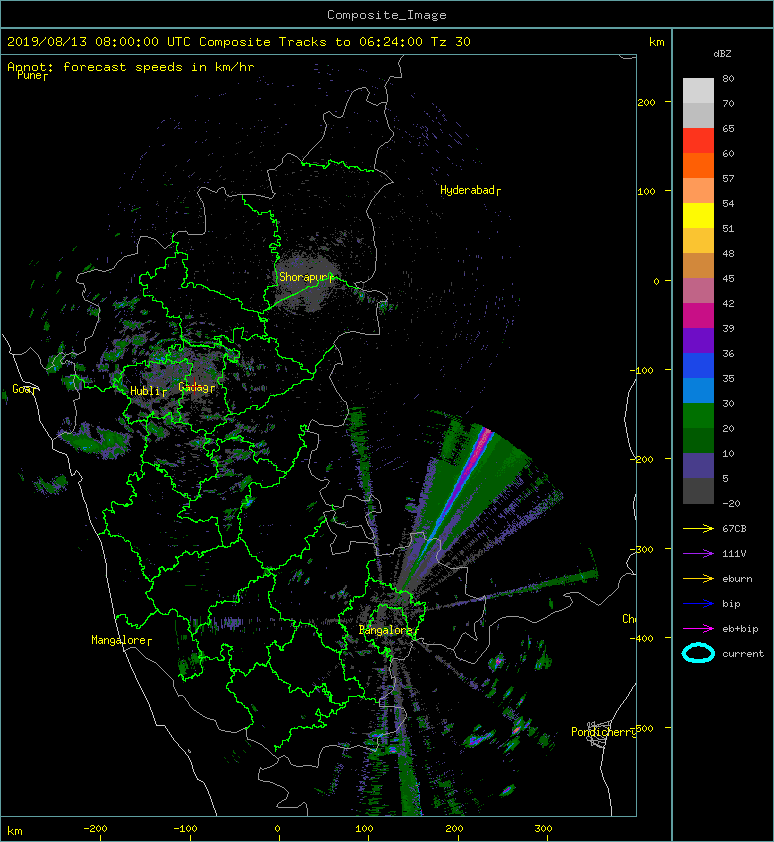This screenshot has width=774, height=842.
Task: Pick the amber 51 dBZ color swatch
Action: click(698, 240)
